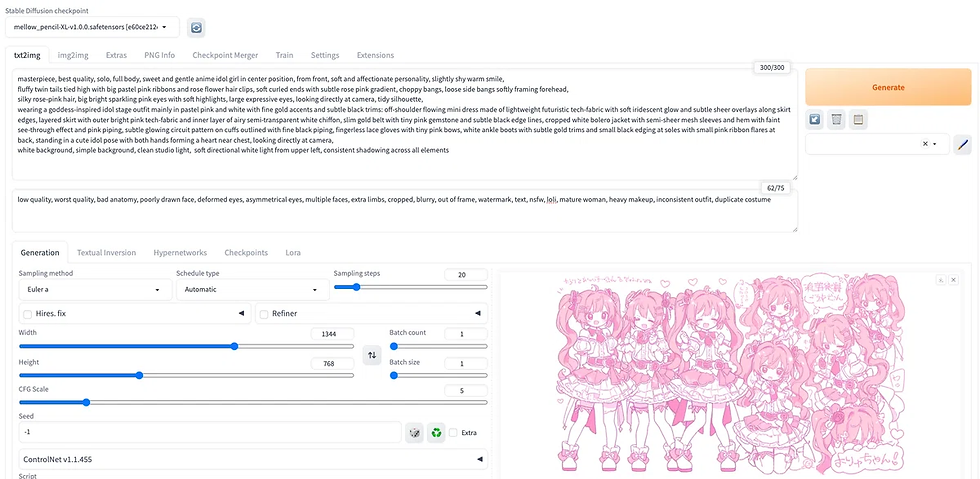Open the Sampling method dropdown
Viewport: 980px width, 479px height.
94,290
